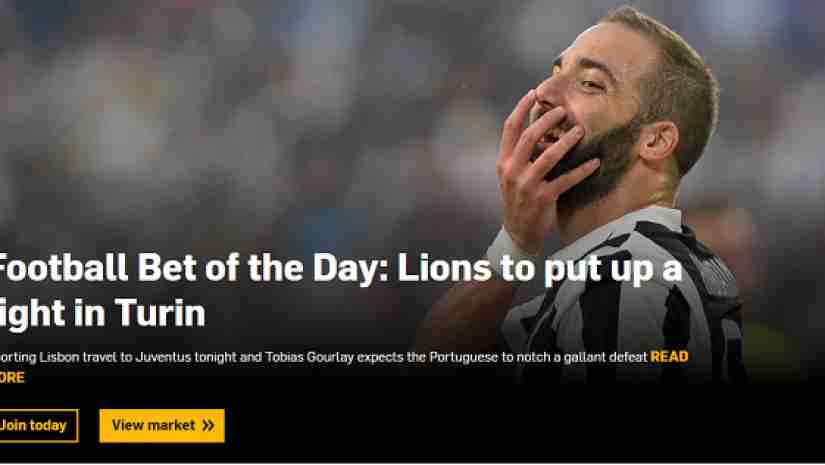
Task: Click the empty black area beside View market
Action: pyautogui.click(x=474, y=426)
